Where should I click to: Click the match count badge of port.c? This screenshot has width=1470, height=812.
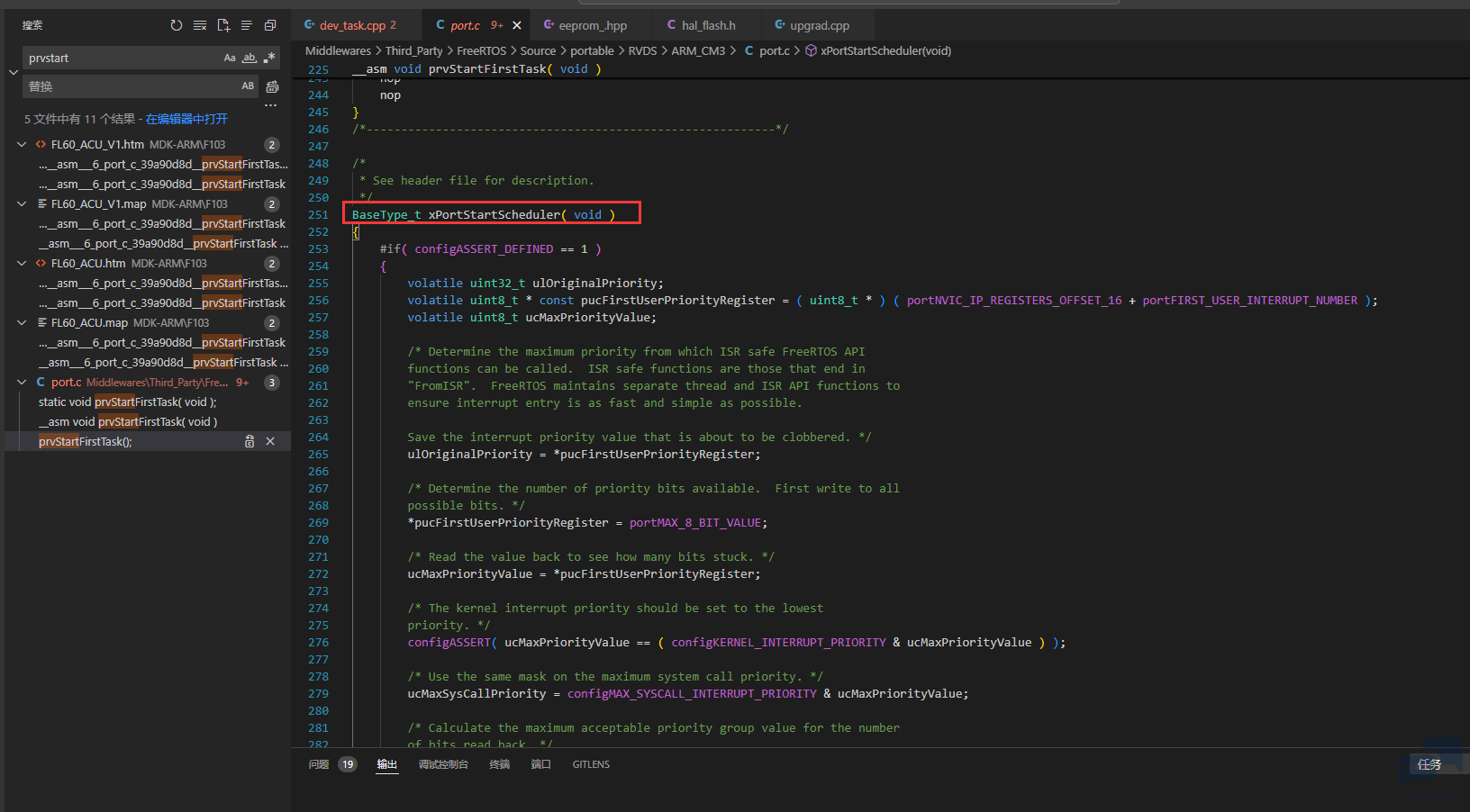coord(272,382)
